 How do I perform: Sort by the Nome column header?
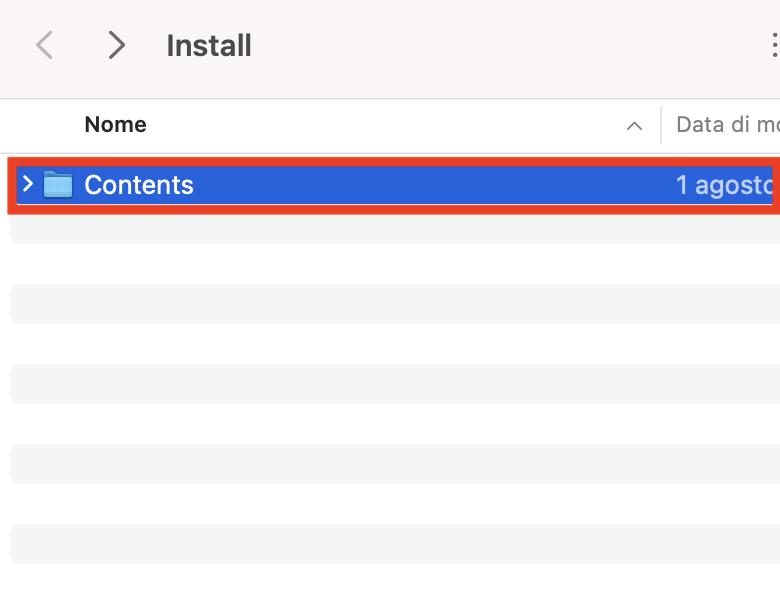click(x=115, y=124)
